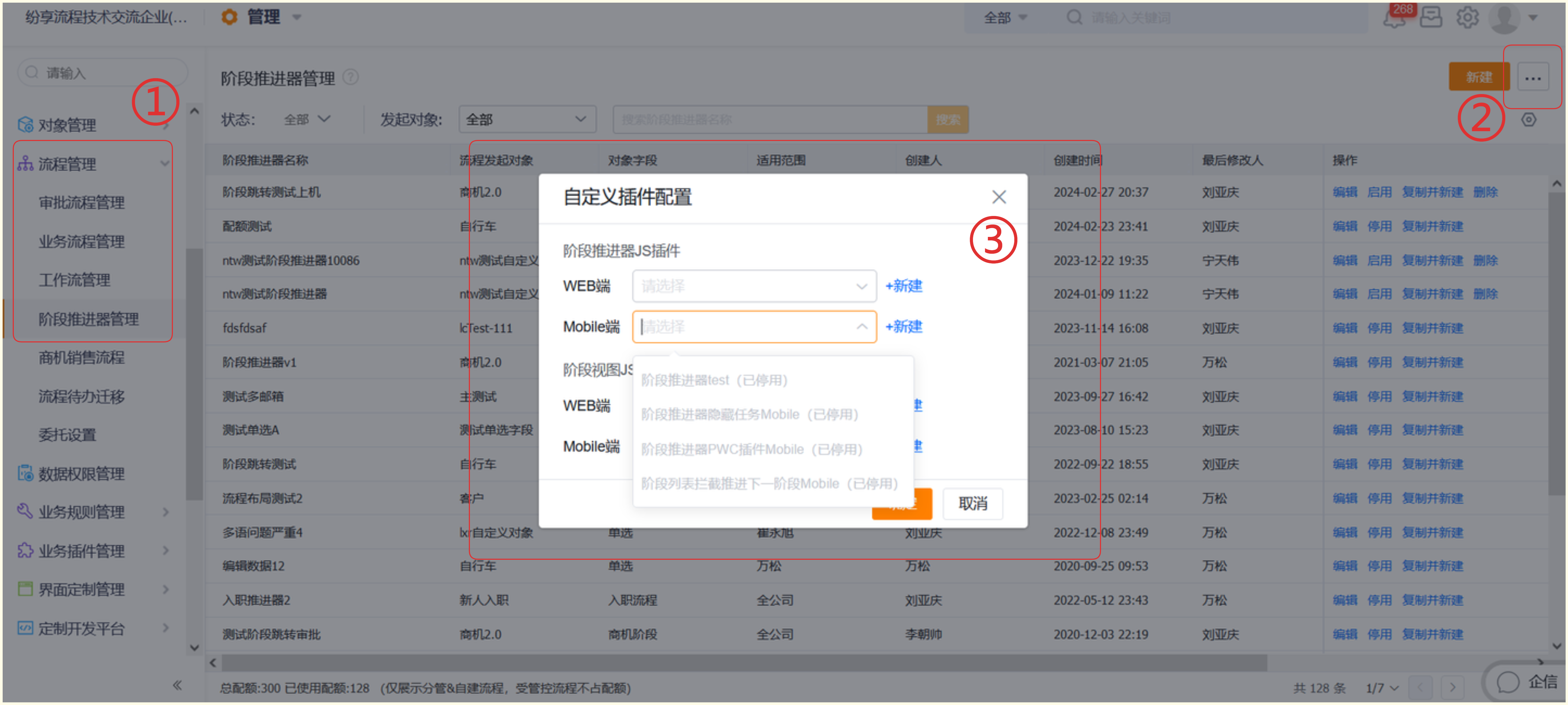Image resolution: width=1568 pixels, height=705 pixels.
Task: Click the help icon beside 阶段推进器管理 title
Action: tap(351, 77)
